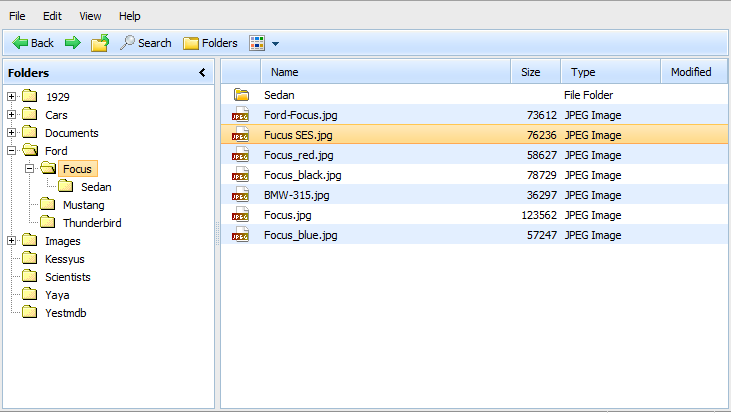Image resolution: width=731 pixels, height=413 pixels.
Task: Select the Sedan subfolder in tree
Action: point(96,187)
